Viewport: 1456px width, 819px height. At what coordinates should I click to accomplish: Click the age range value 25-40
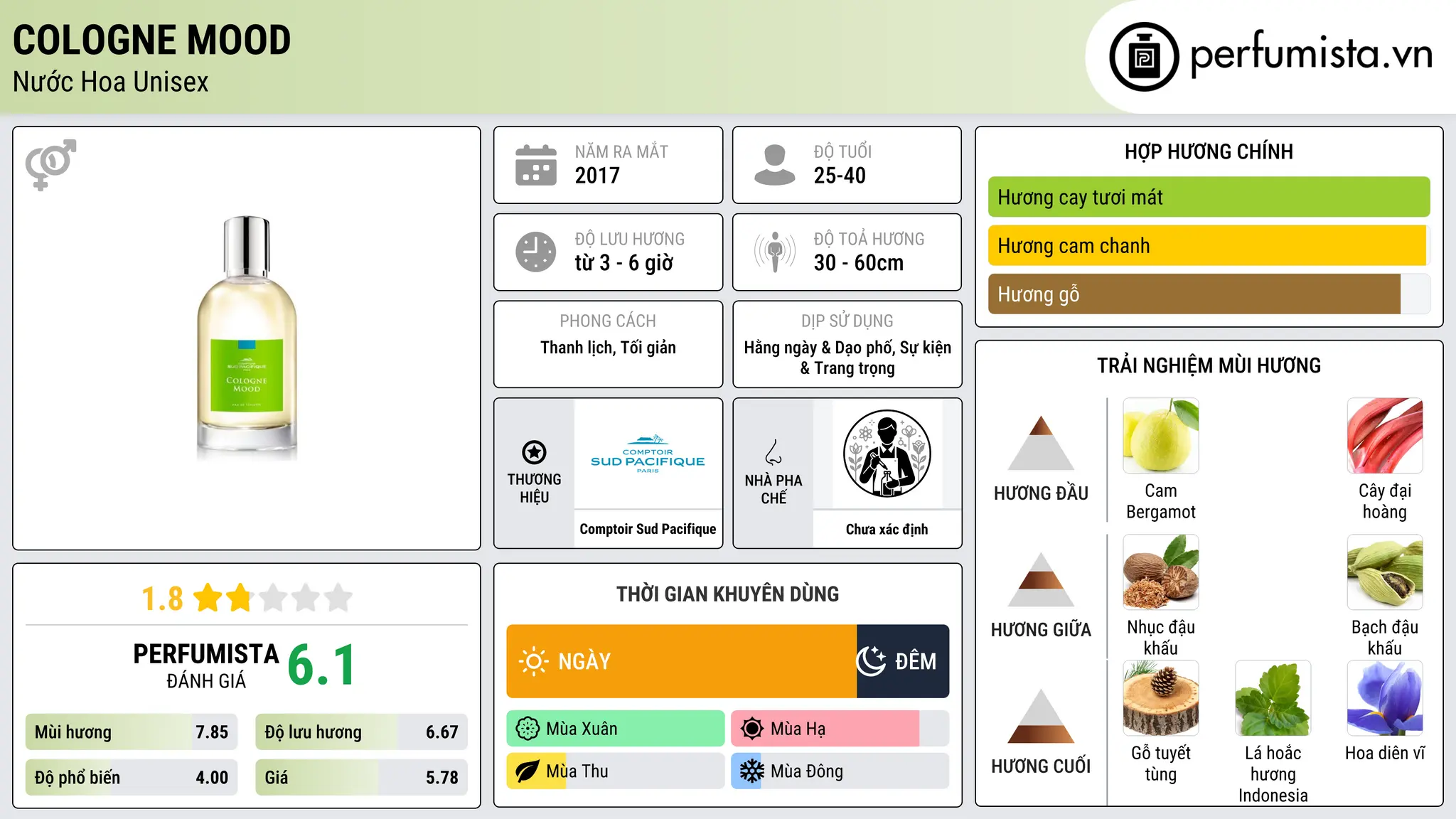[x=840, y=176]
